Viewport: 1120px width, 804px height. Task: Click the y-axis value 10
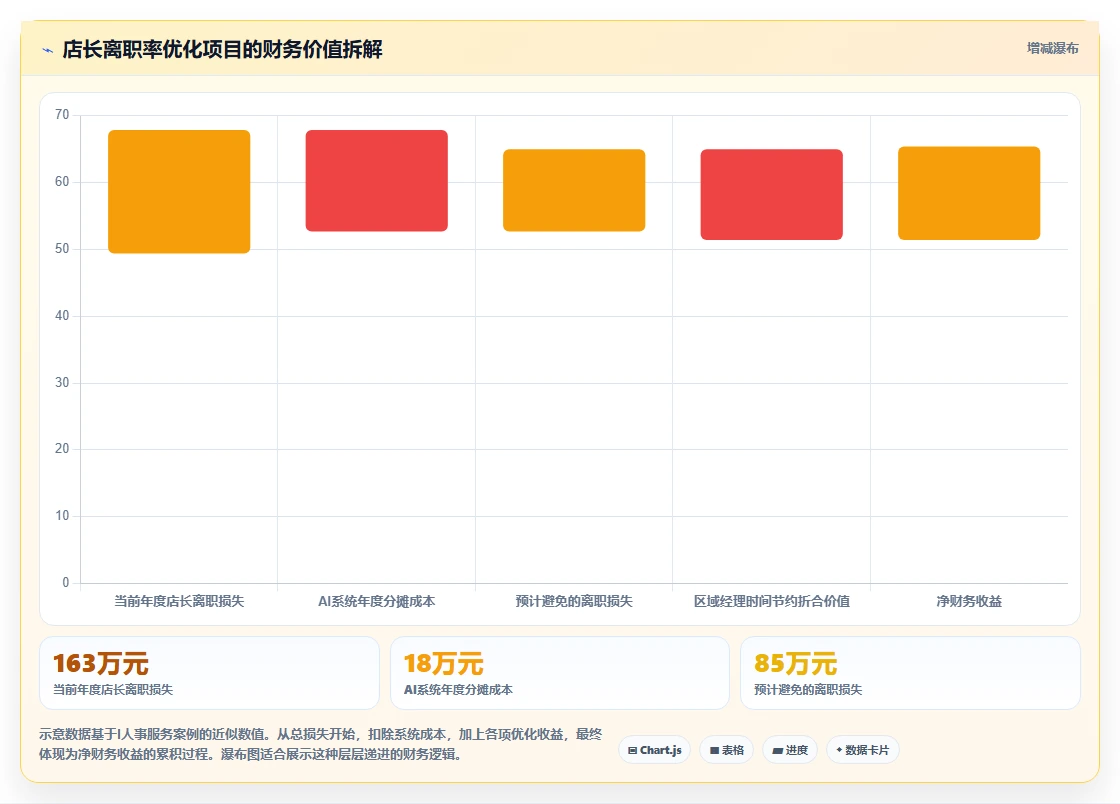tap(62, 516)
